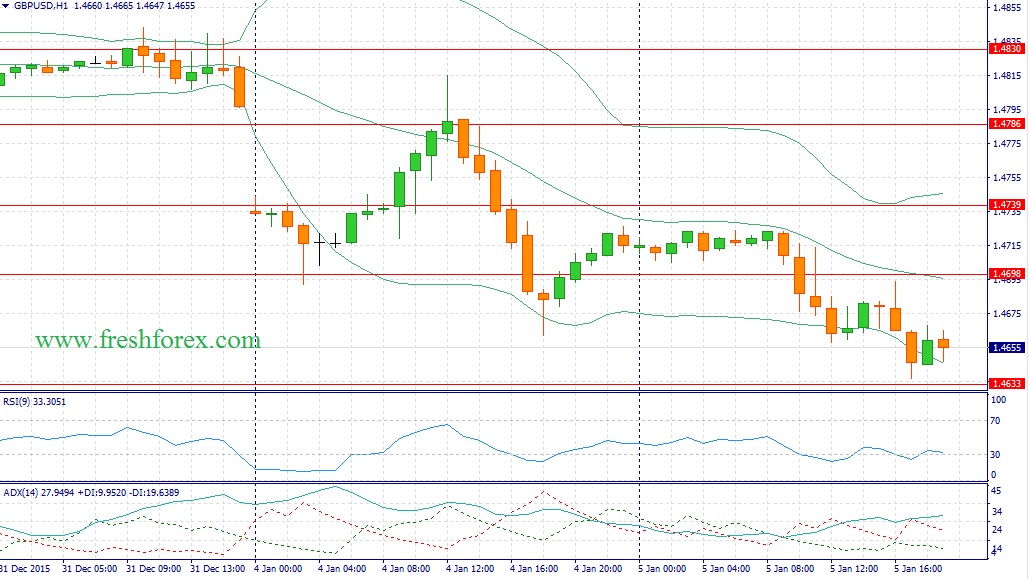Click the red 1.4633 support label
The width and height of the screenshot is (1029, 579).
coord(1005,383)
